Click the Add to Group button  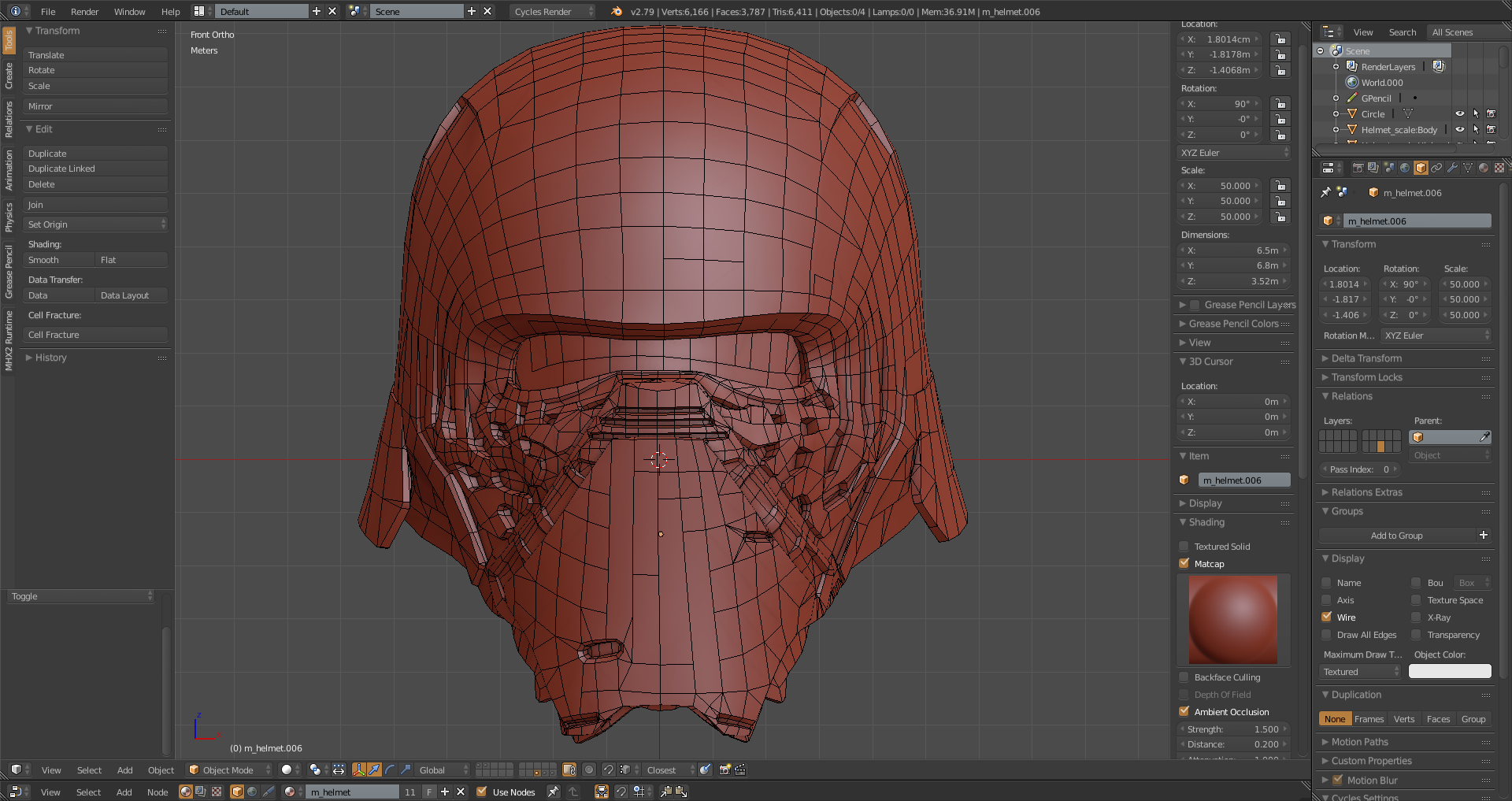pos(1397,536)
